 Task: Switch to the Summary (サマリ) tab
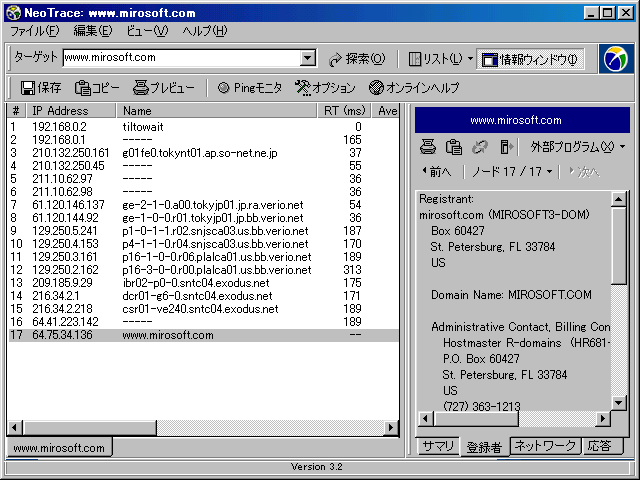click(438, 446)
